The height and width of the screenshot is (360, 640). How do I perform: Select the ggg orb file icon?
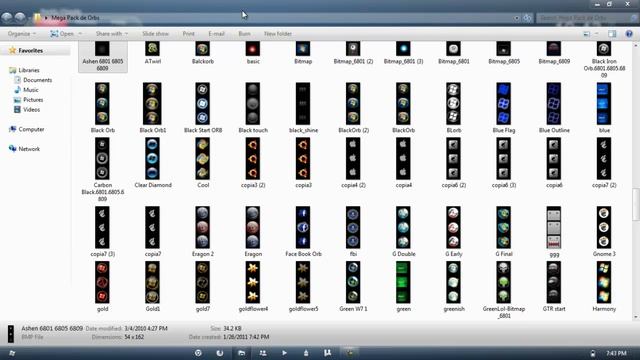point(554,227)
